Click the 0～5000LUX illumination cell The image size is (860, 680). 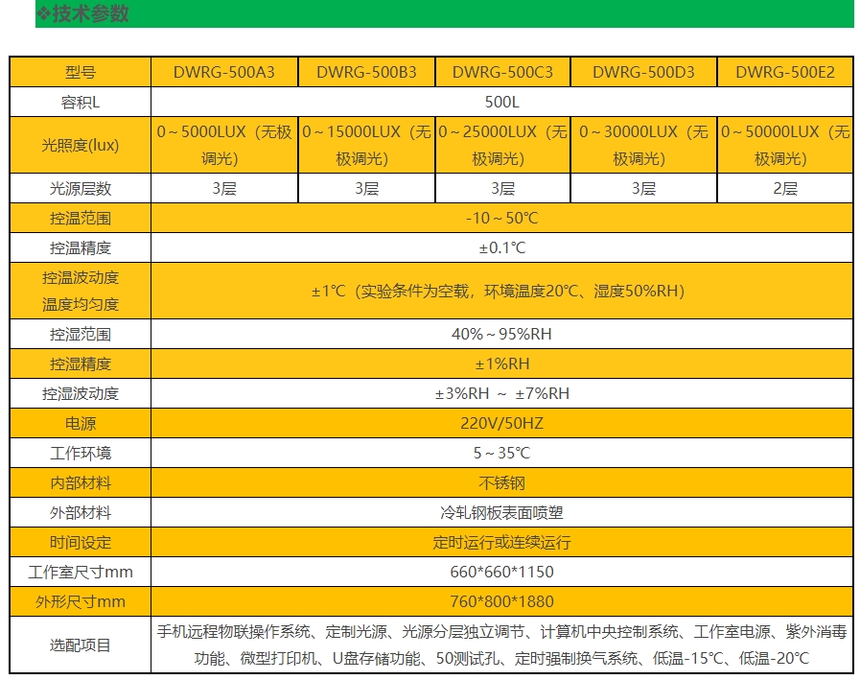224,145
